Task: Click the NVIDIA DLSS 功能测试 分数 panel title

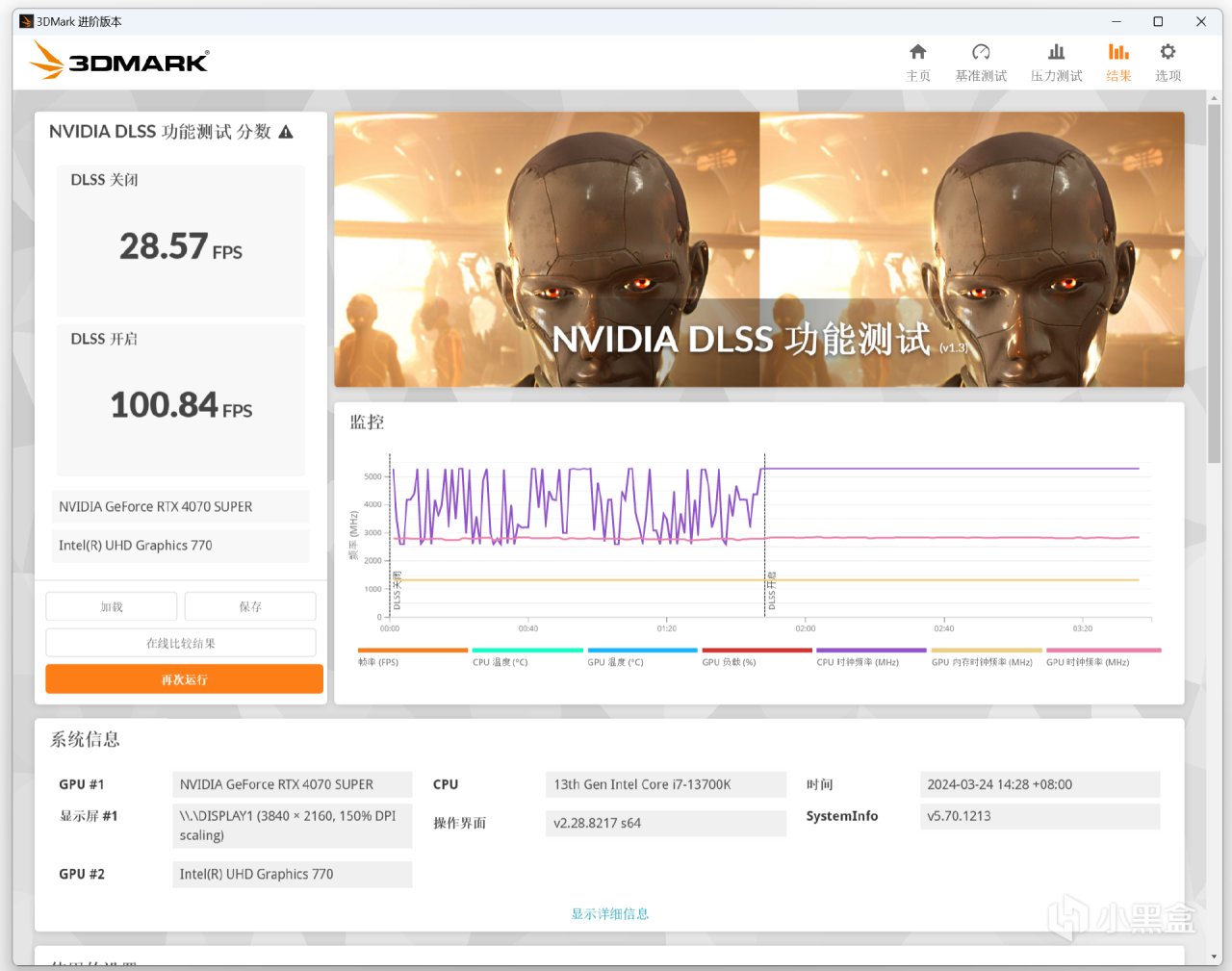Action: [160, 132]
